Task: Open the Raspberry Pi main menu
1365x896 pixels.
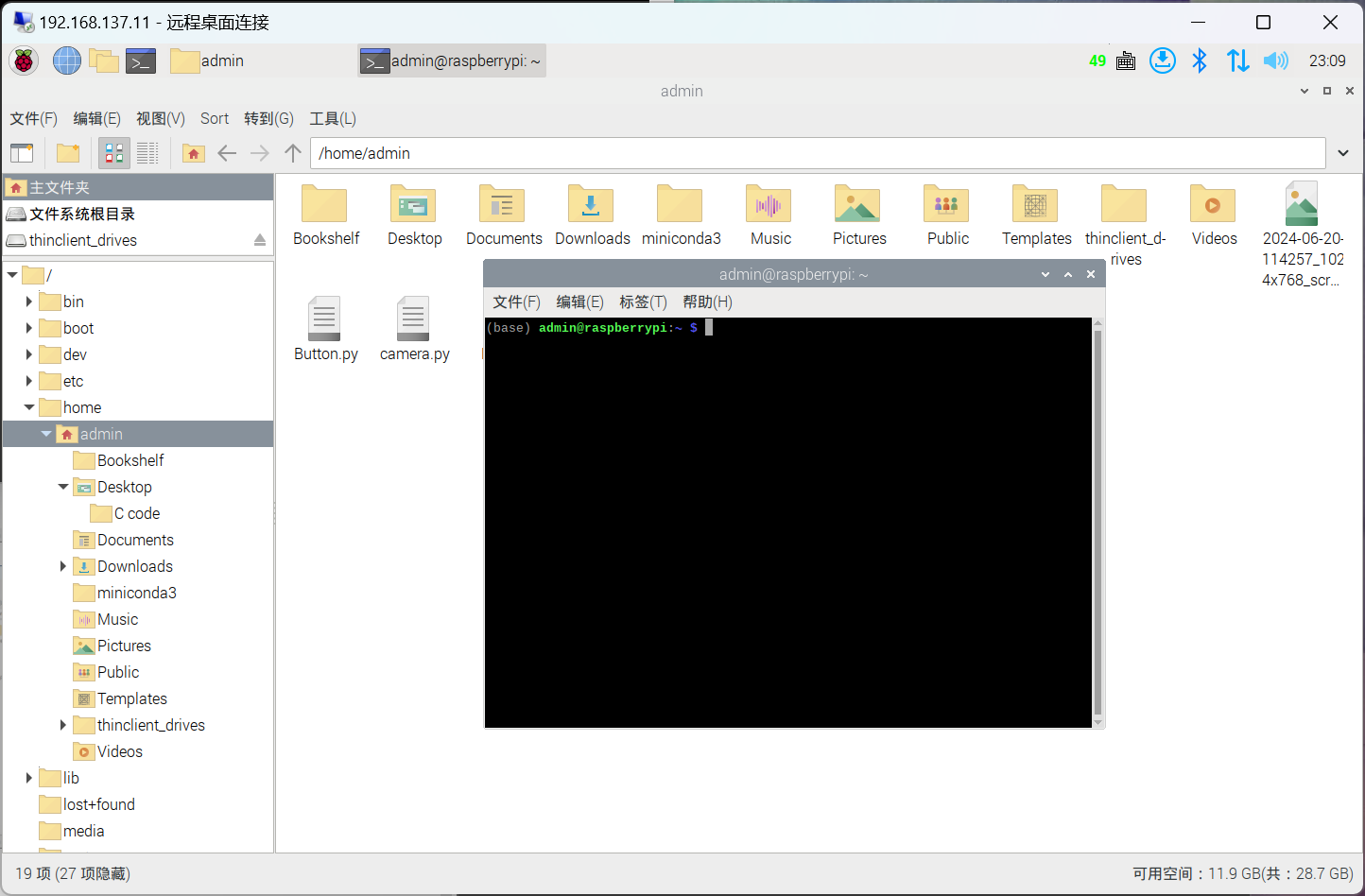Action: click(24, 60)
